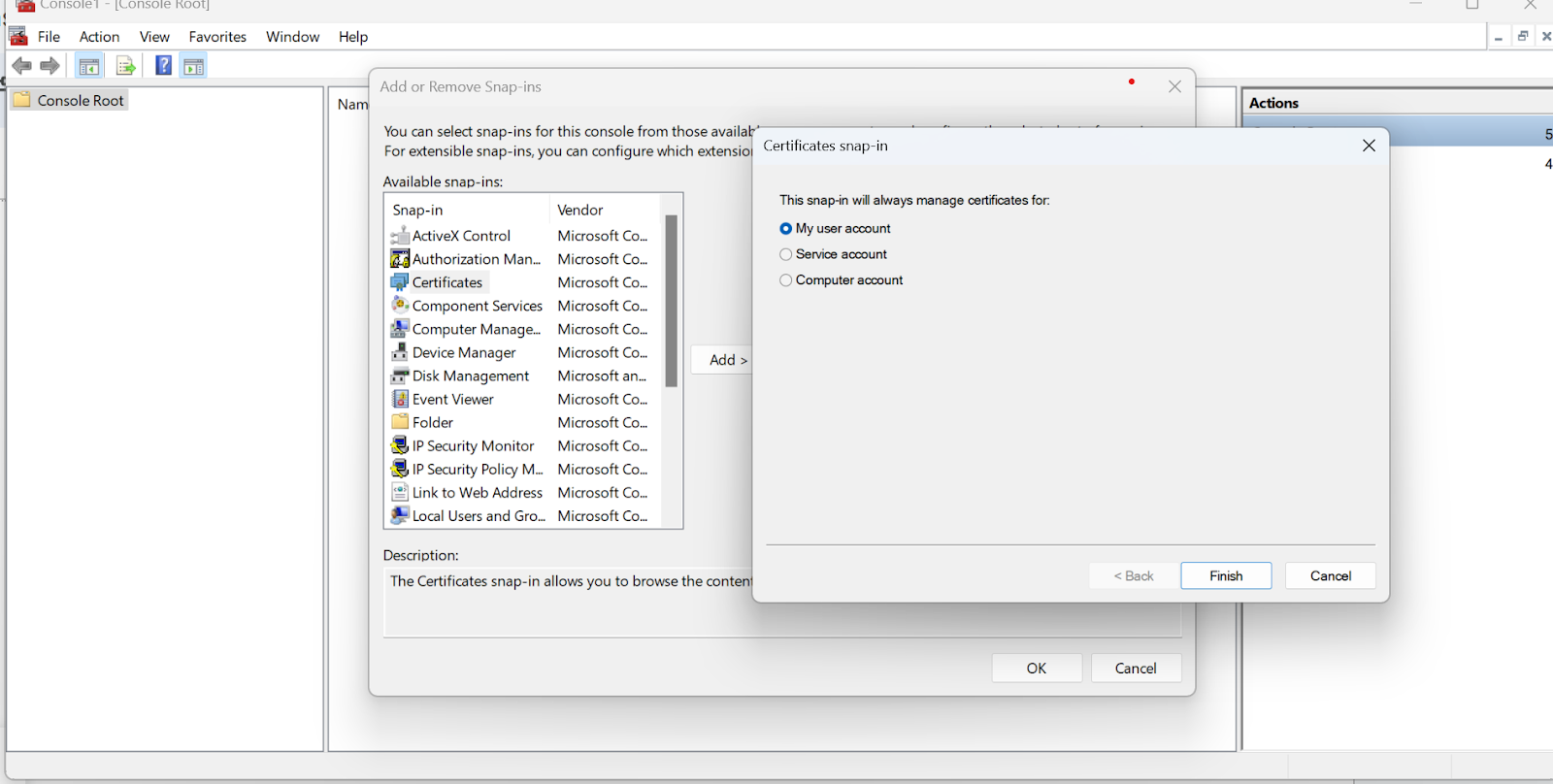Image resolution: width=1553 pixels, height=784 pixels.
Task: Click OK in Add or Remove Snap-ins
Action: [1037, 668]
